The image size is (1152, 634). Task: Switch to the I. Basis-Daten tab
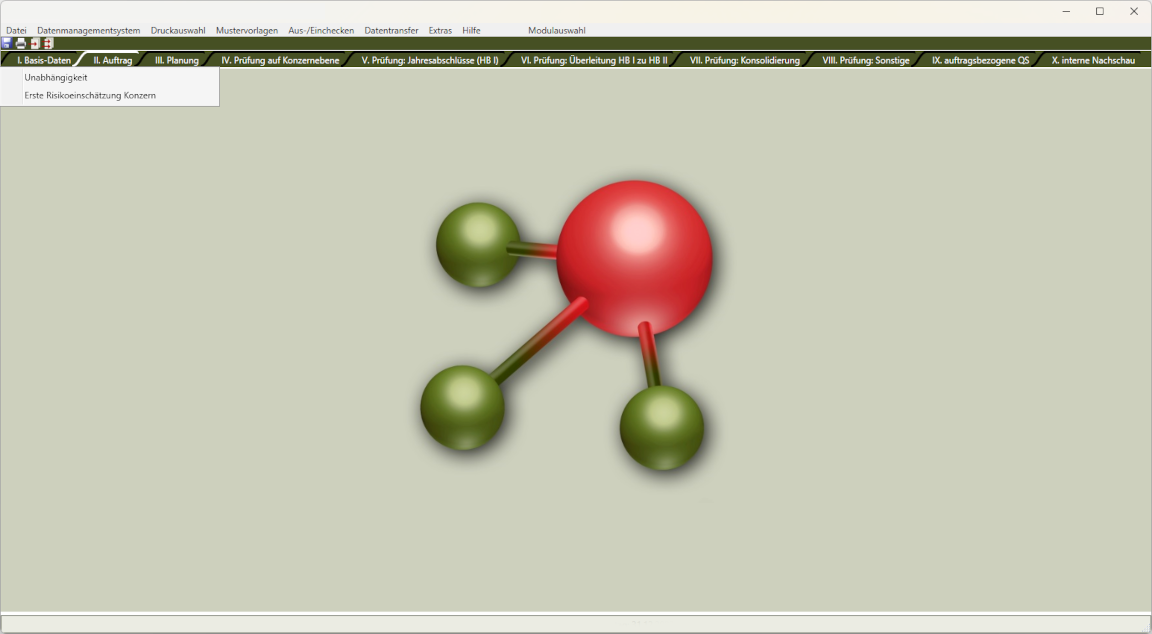44,61
